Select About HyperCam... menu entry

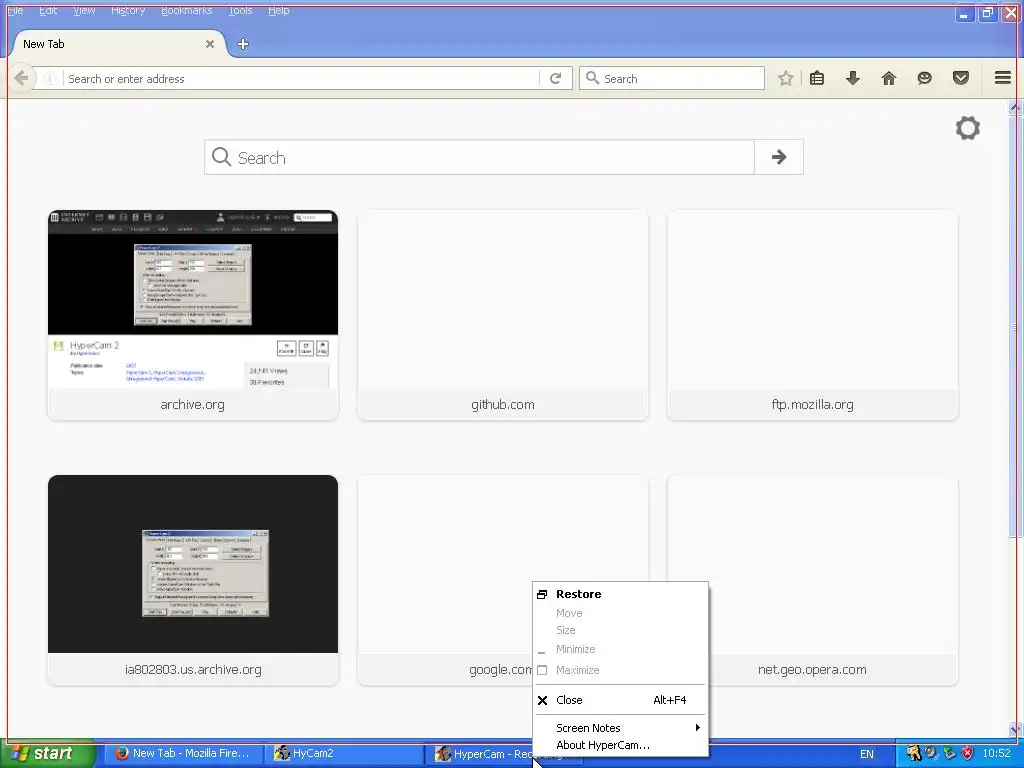pyautogui.click(x=620, y=745)
